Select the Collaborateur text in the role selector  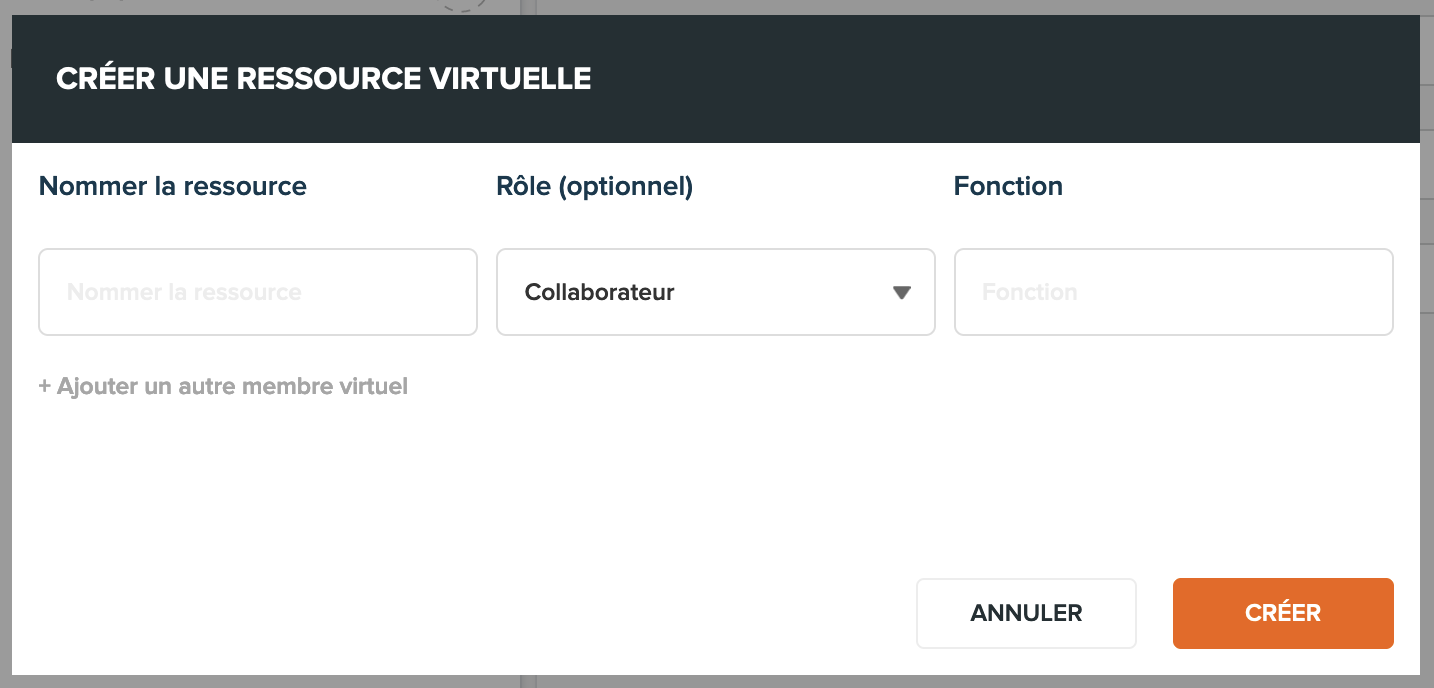tap(600, 293)
